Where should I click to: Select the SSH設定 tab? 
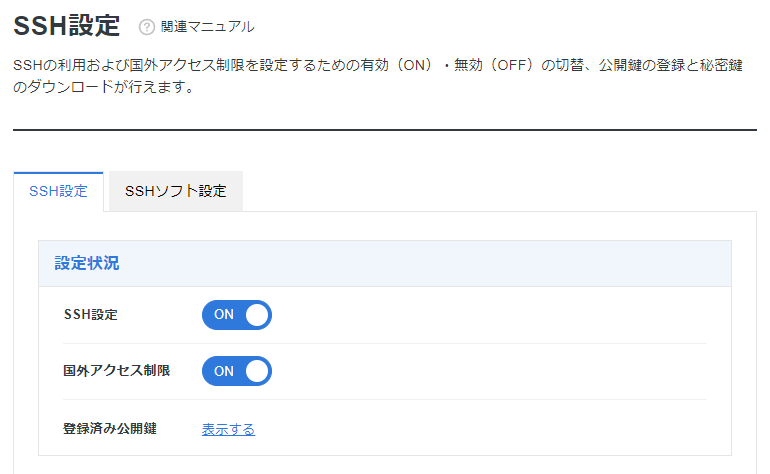click(x=58, y=191)
